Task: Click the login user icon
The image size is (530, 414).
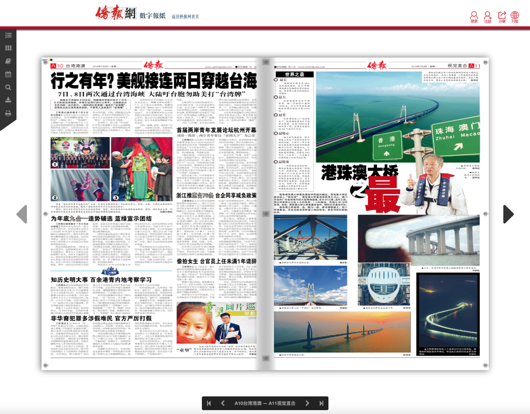Action: tap(474, 17)
